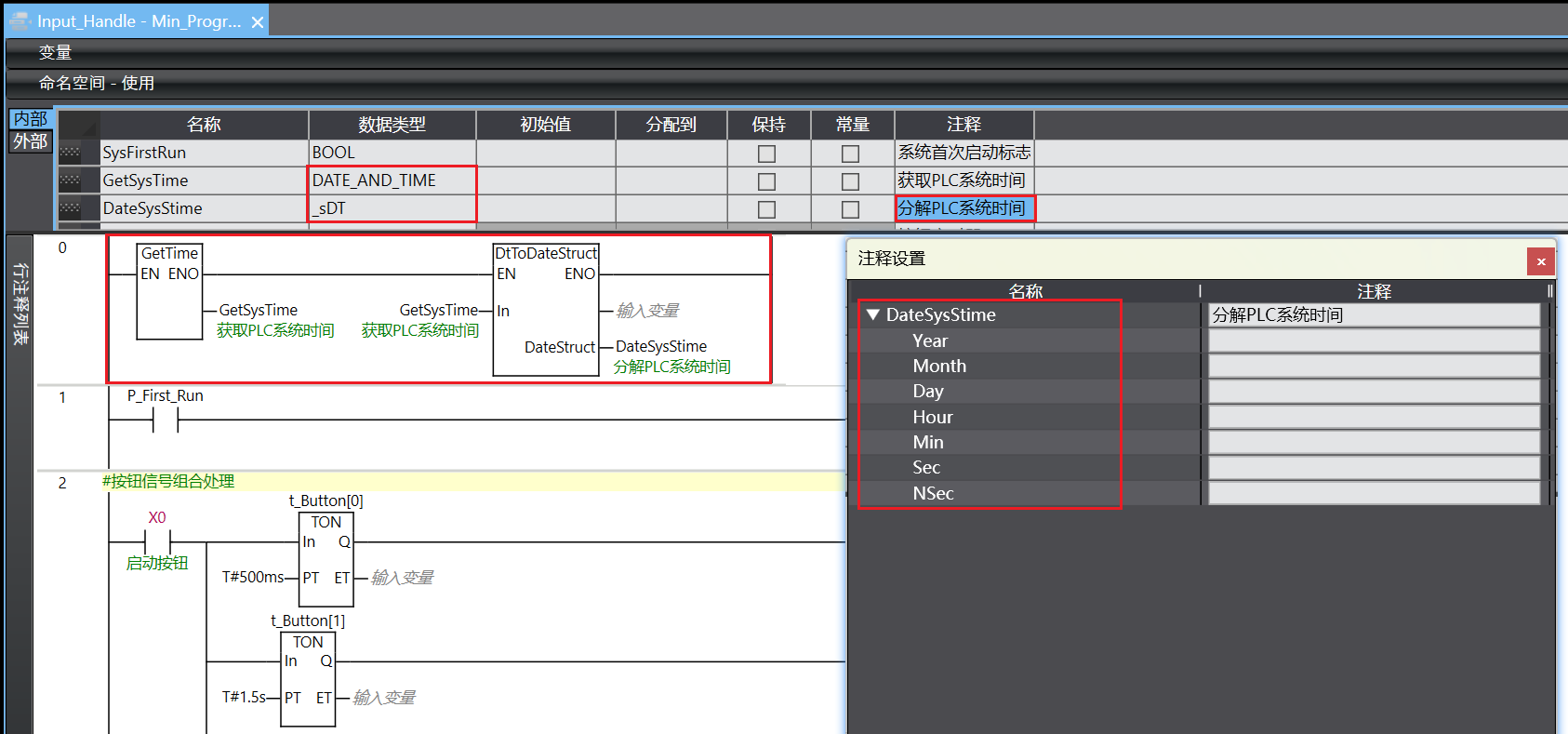
Task: Open the 行注释列表 side tab
Action: tap(20, 304)
